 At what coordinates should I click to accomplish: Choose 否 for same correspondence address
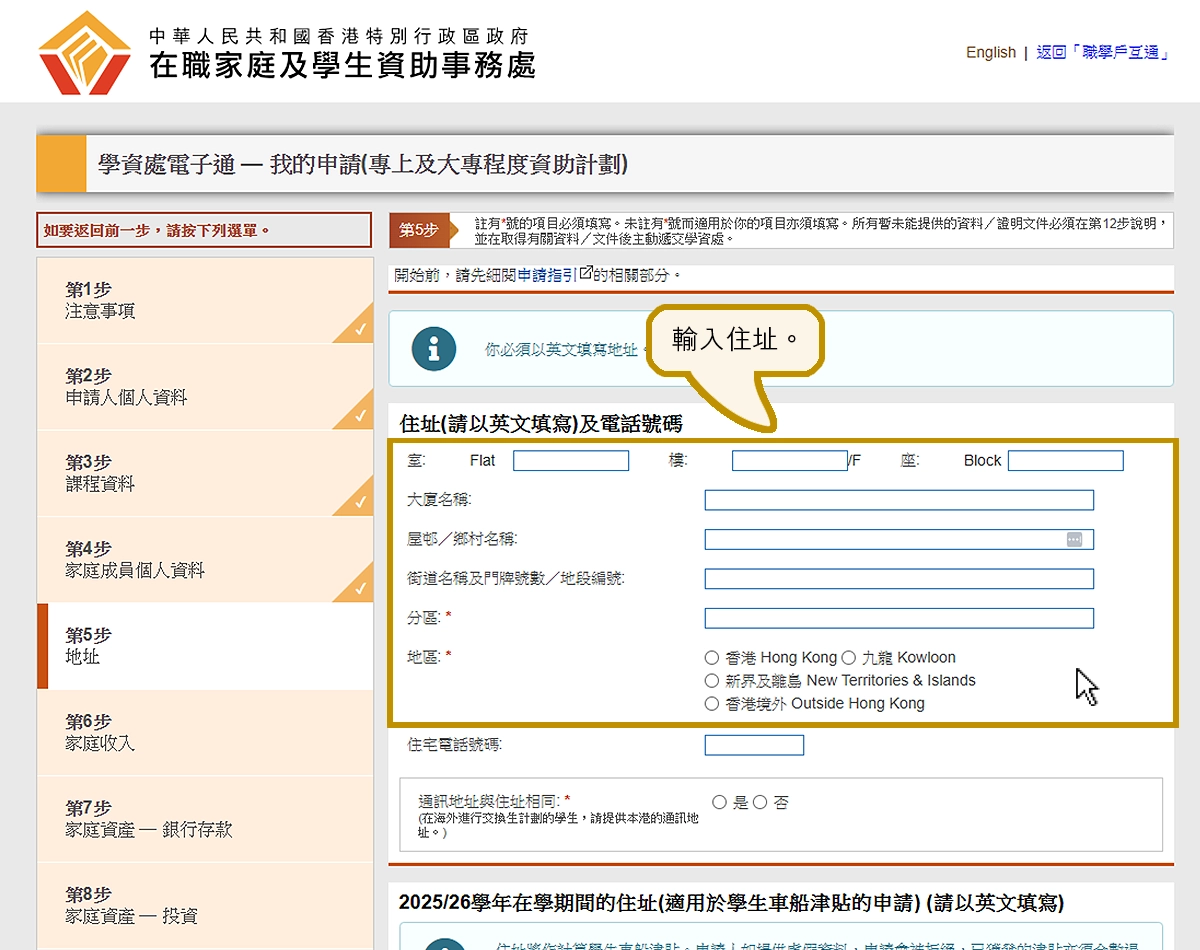pyautogui.click(x=760, y=802)
